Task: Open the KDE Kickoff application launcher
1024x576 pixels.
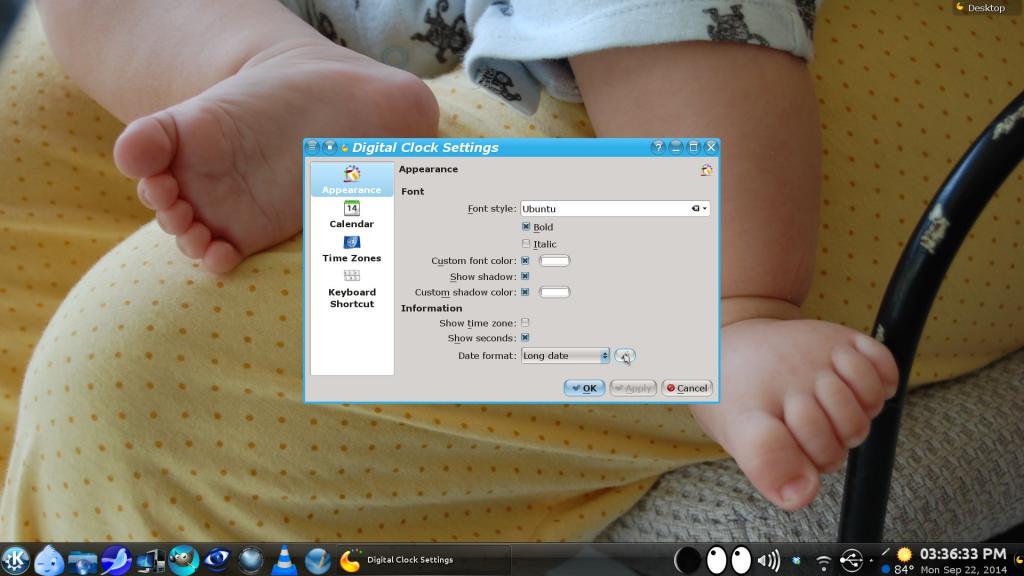Action: coord(15,560)
